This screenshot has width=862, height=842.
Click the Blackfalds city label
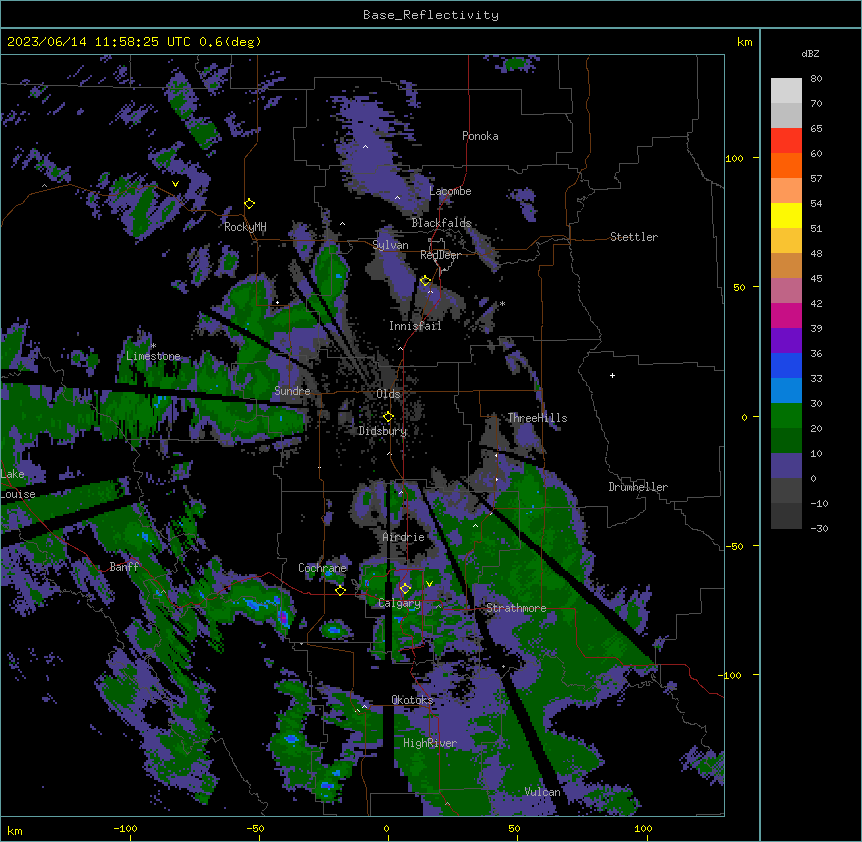pos(441,223)
